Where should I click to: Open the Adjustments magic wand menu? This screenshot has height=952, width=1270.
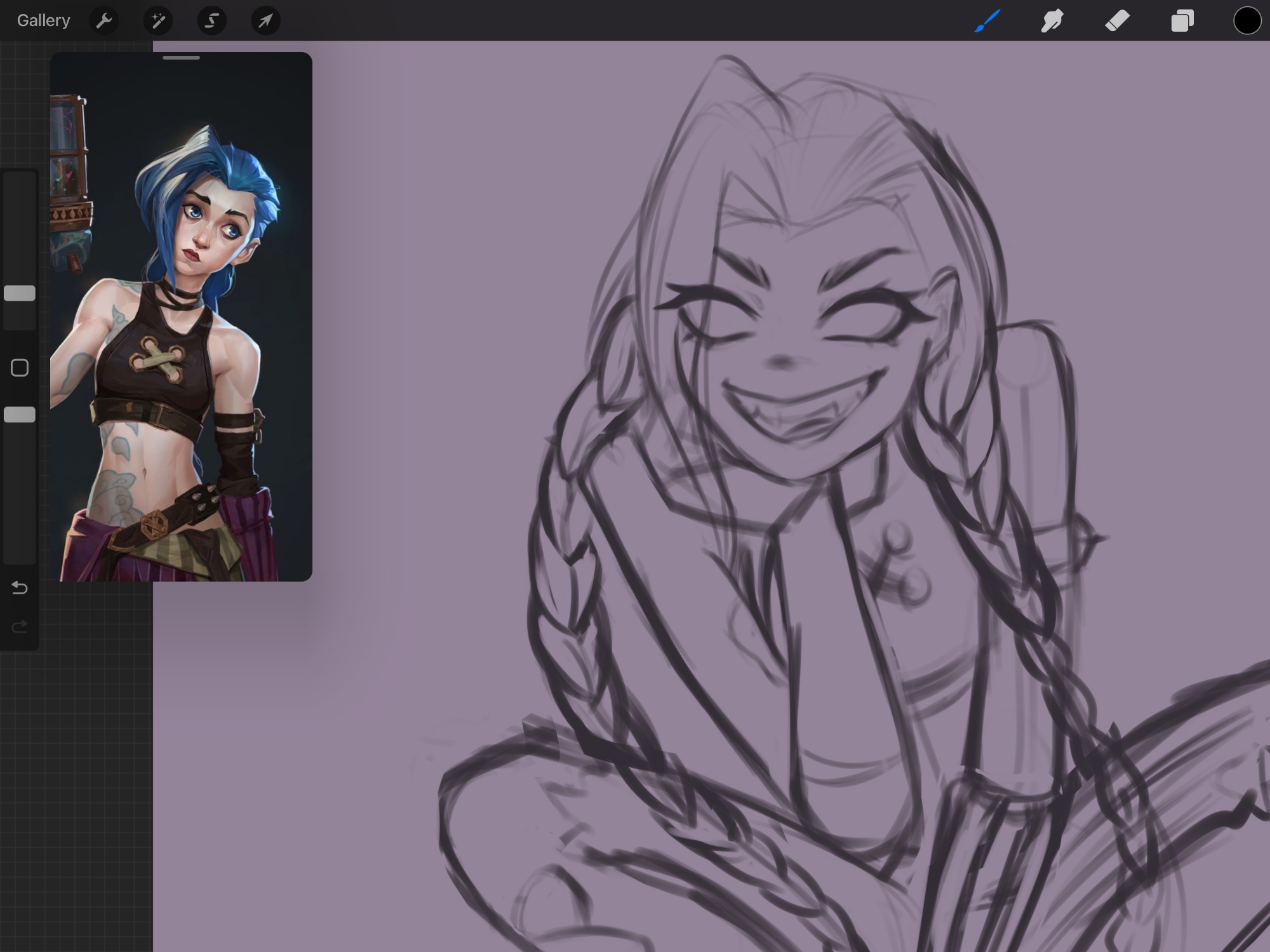(x=158, y=21)
